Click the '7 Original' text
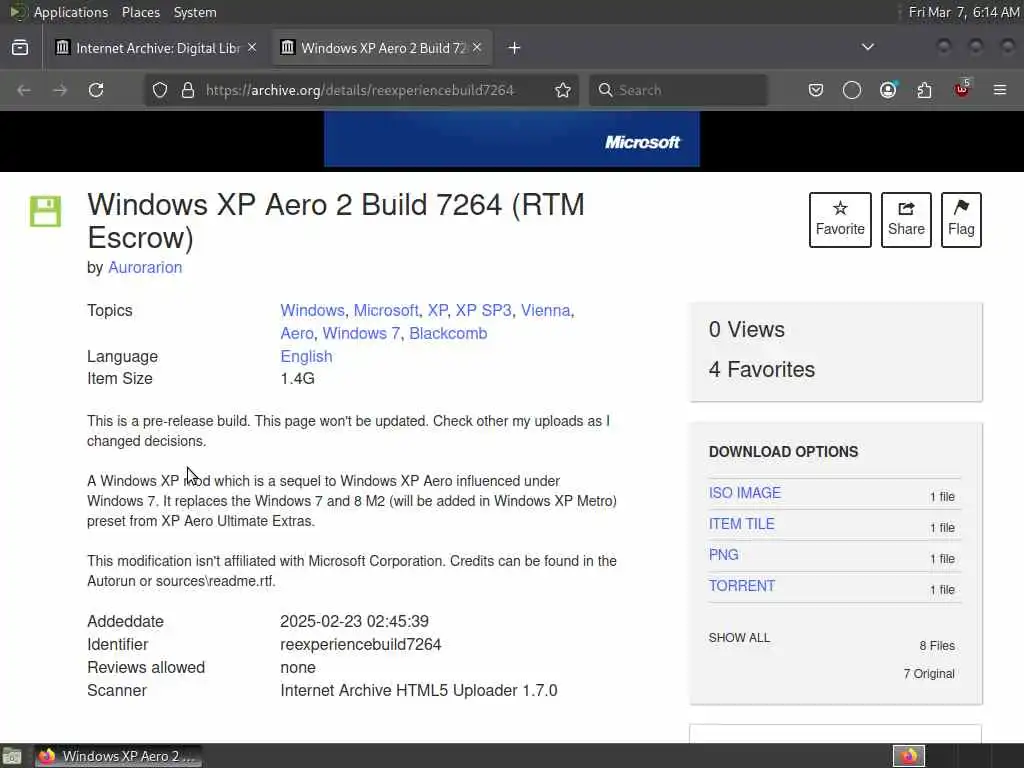The image size is (1024, 768). coord(929,674)
